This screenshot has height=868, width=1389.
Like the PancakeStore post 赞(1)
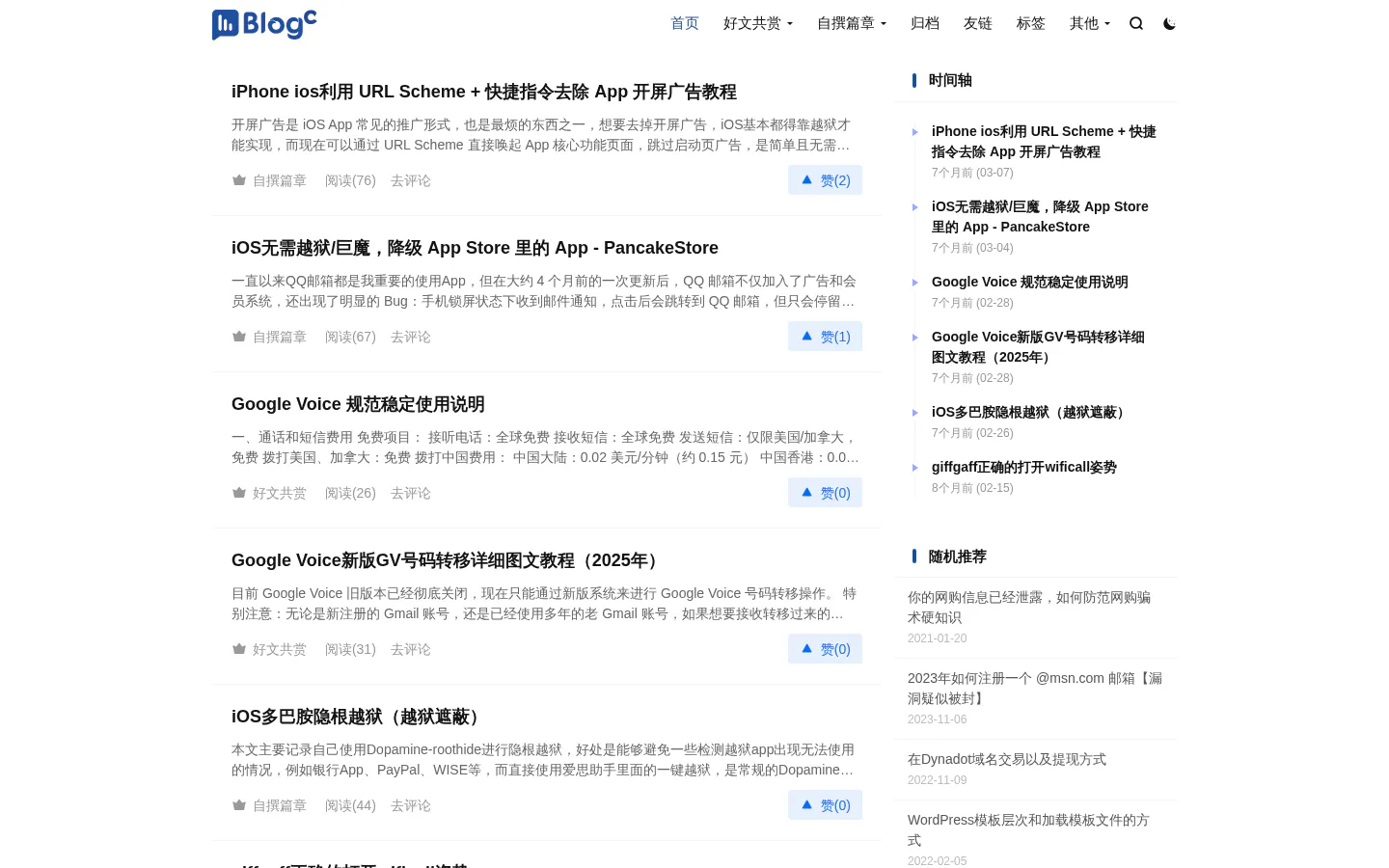tap(825, 337)
